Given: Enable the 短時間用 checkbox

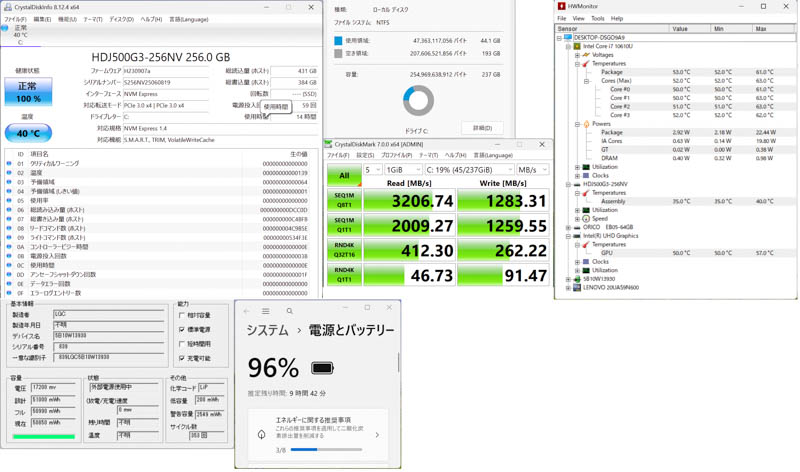Looking at the screenshot, I should click(x=182, y=343).
